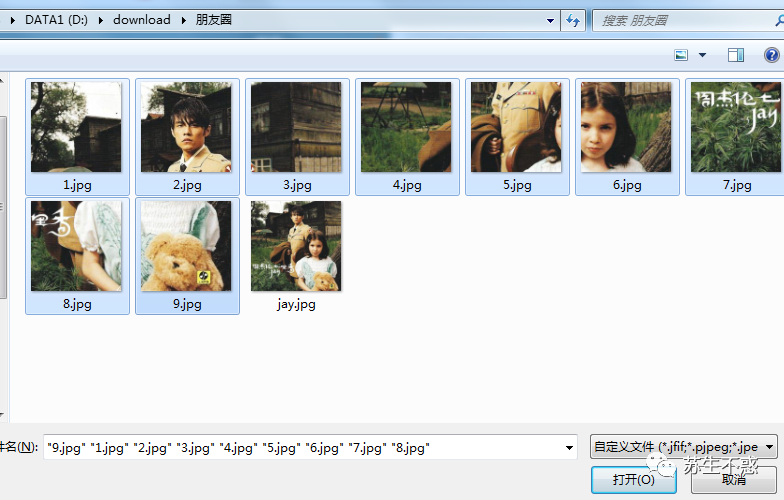Select 朋友圈 folder in breadcrumb
784x500 pixels.
point(214,20)
